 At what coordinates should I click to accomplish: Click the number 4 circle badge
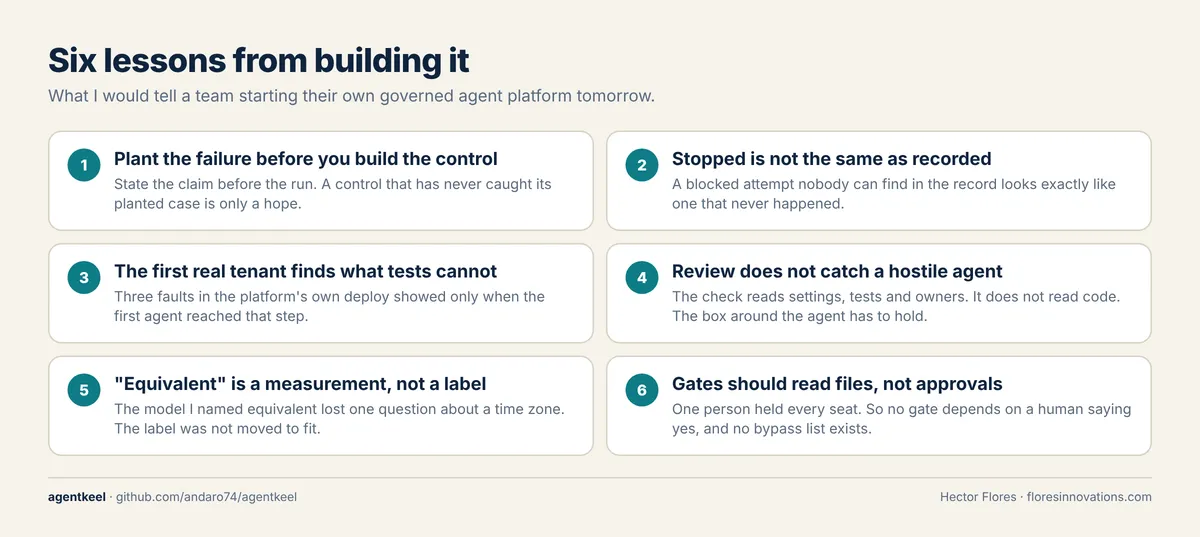(x=642, y=278)
